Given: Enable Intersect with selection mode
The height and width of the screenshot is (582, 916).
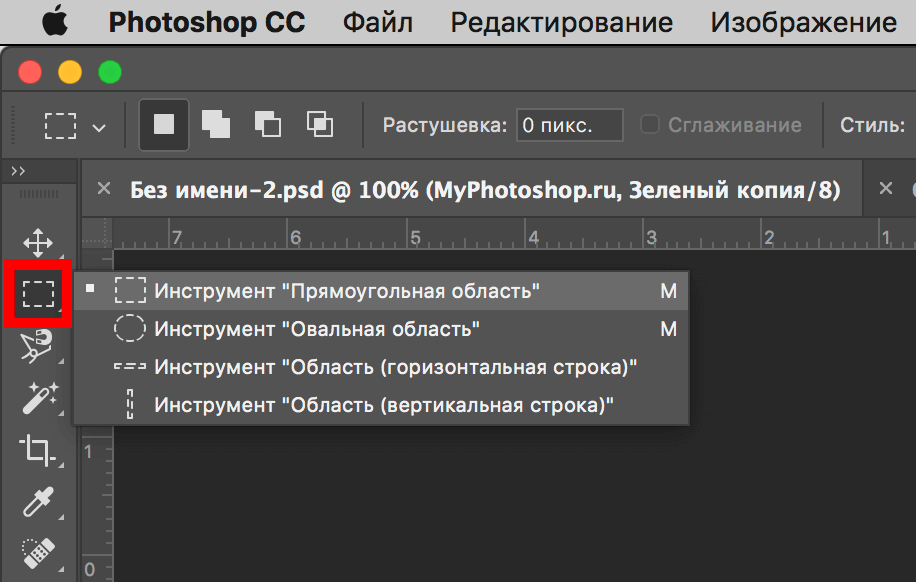Looking at the screenshot, I should click(319, 123).
